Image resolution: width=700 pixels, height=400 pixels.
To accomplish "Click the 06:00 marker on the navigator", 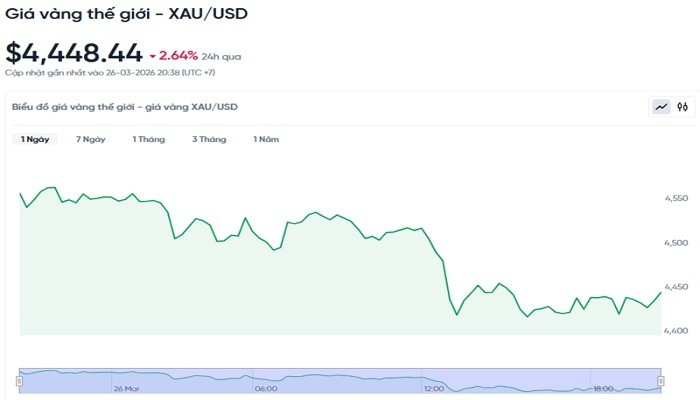I will coord(266,388).
